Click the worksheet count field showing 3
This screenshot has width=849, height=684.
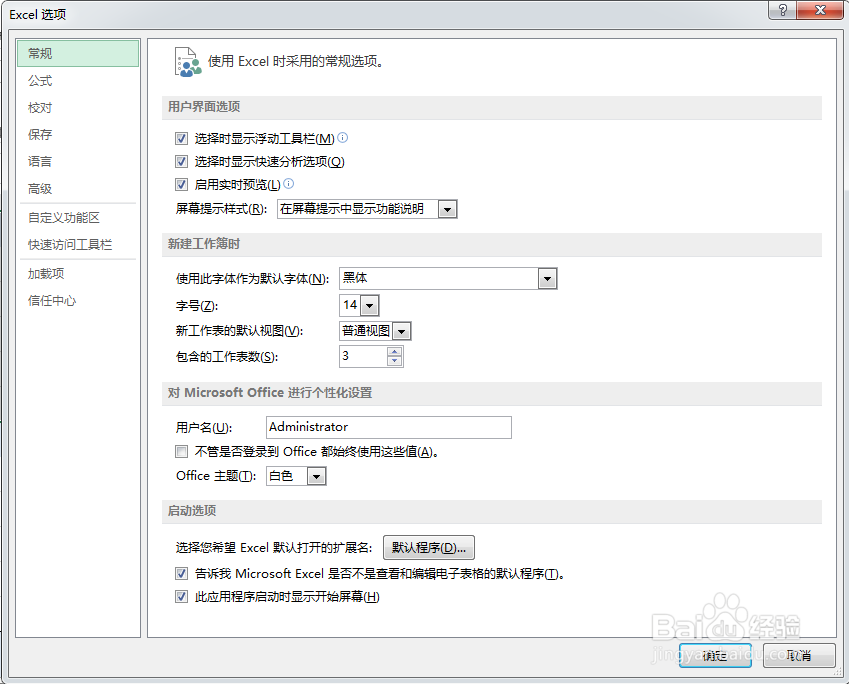tap(363, 356)
